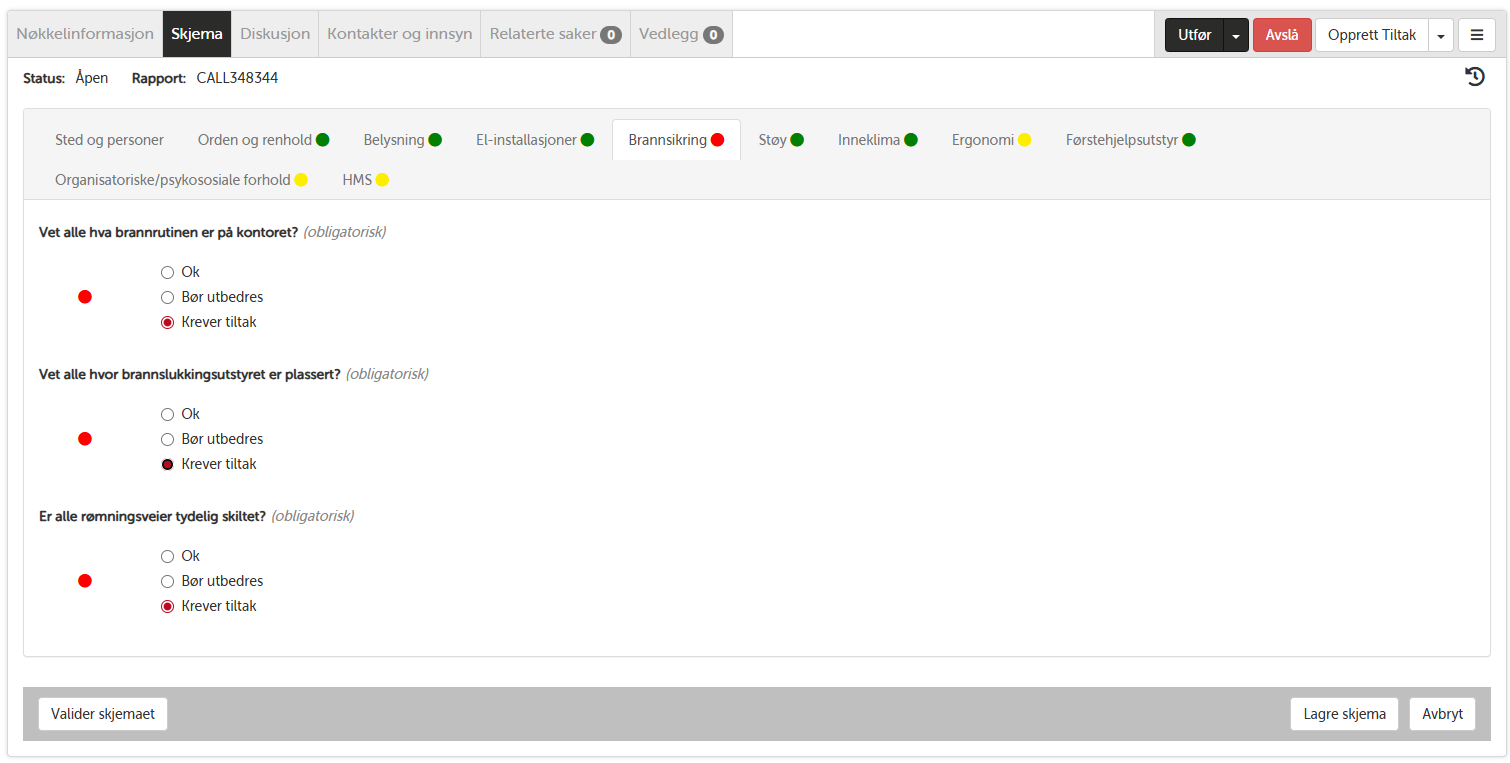This screenshot has width=1510, height=763.
Task: Expand the Opprett Tiltak dropdown arrow
Action: (1440, 35)
